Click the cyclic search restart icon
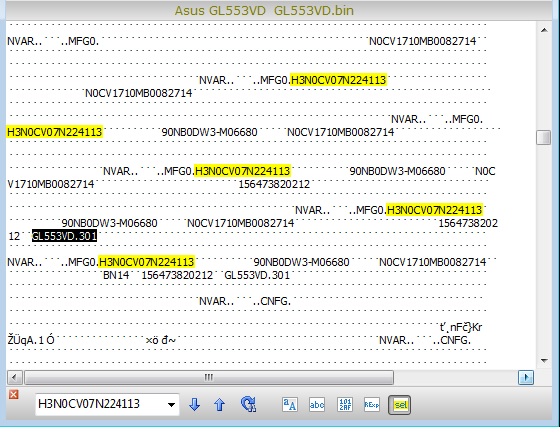 pos(249,404)
